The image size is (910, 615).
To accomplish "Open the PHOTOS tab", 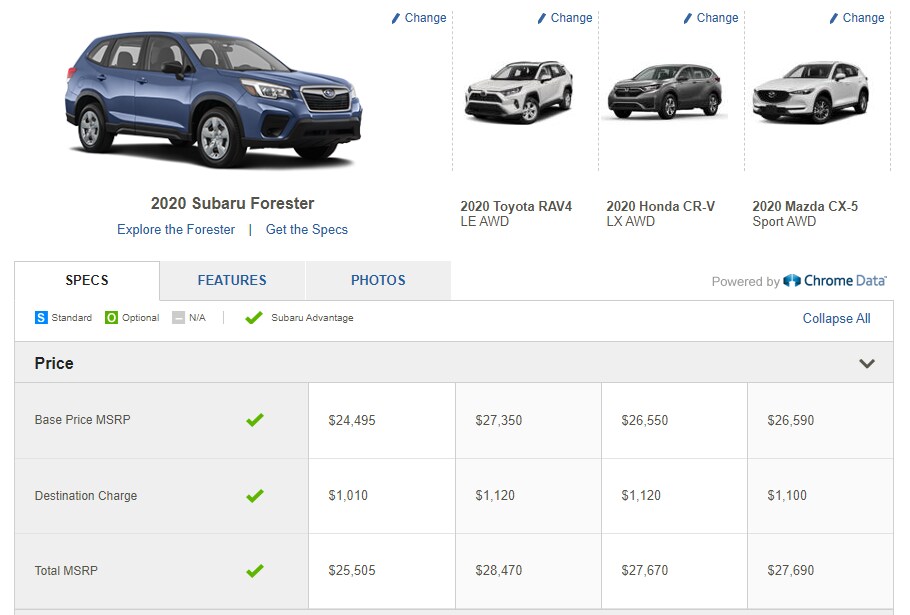I will [x=378, y=280].
